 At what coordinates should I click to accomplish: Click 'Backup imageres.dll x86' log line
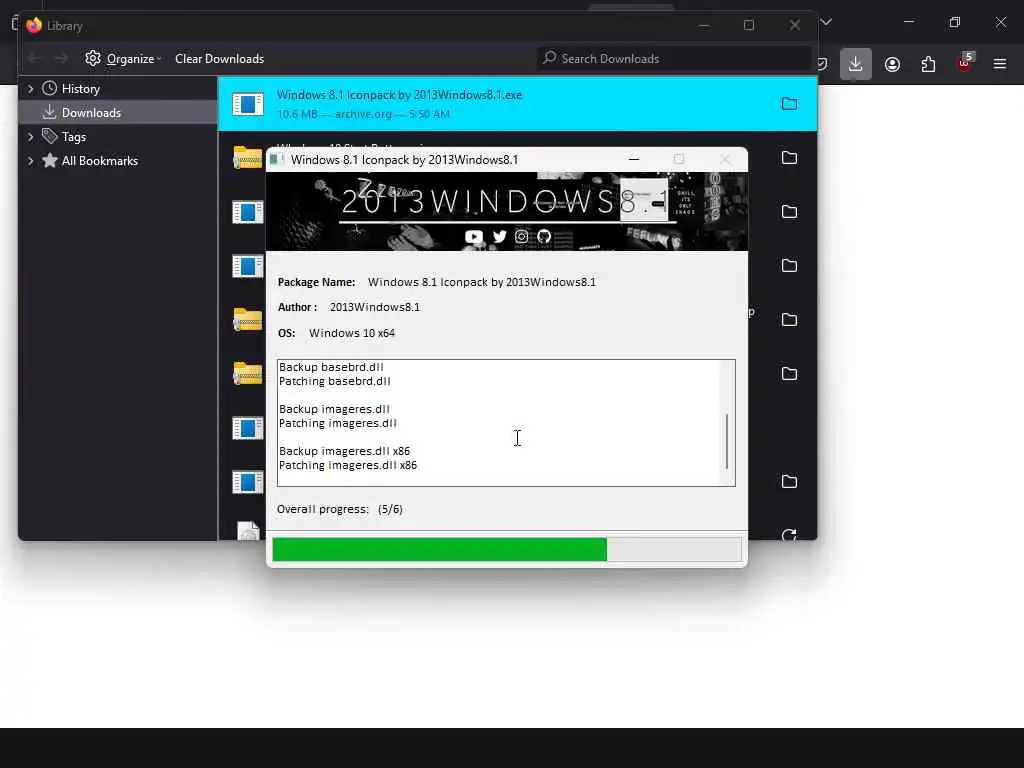344,451
